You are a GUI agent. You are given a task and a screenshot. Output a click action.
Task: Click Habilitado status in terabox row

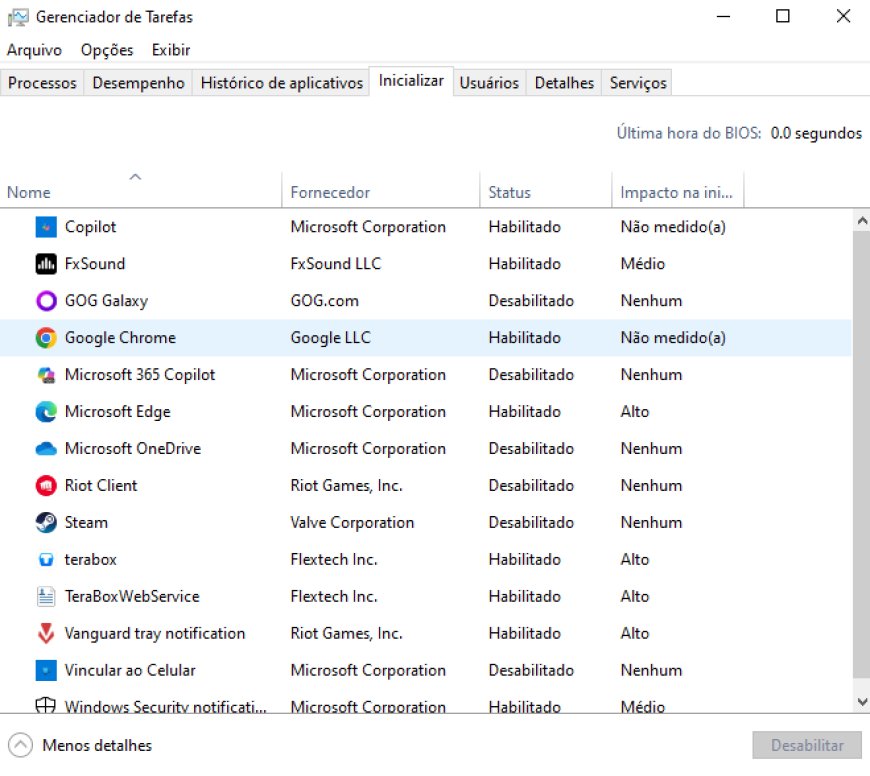[524, 560]
